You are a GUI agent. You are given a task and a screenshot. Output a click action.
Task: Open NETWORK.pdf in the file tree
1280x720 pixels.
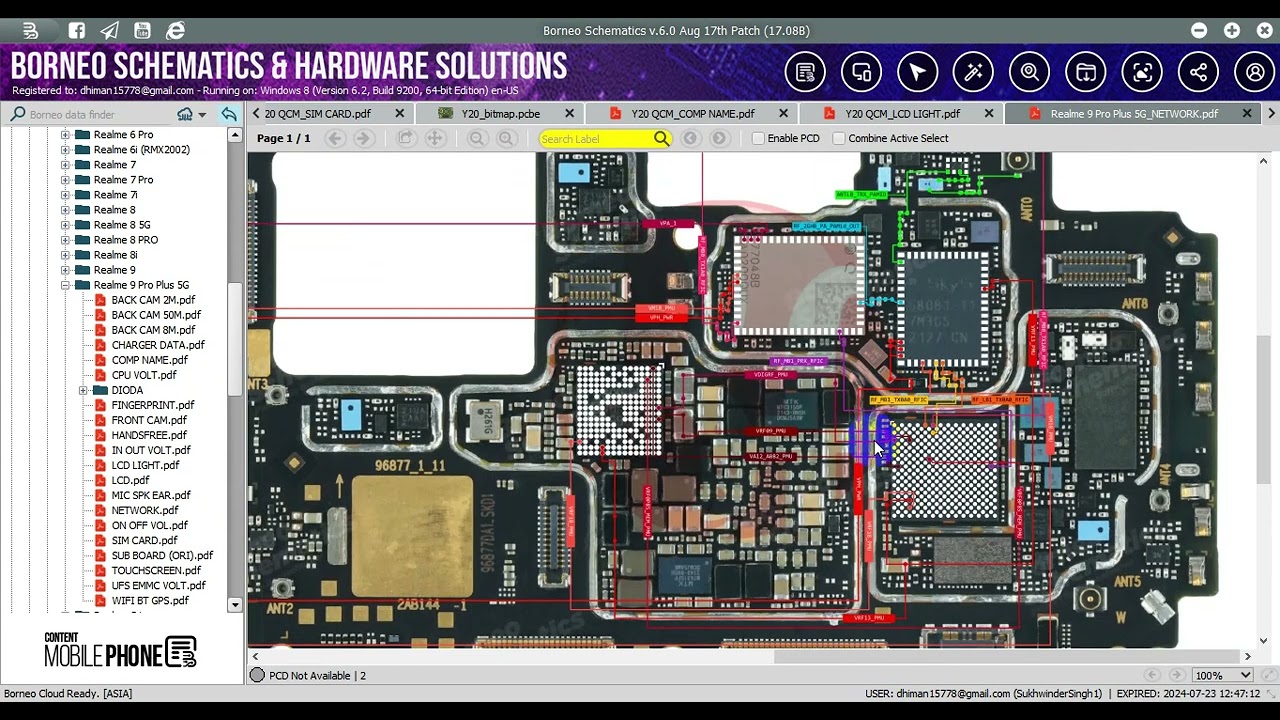point(145,510)
